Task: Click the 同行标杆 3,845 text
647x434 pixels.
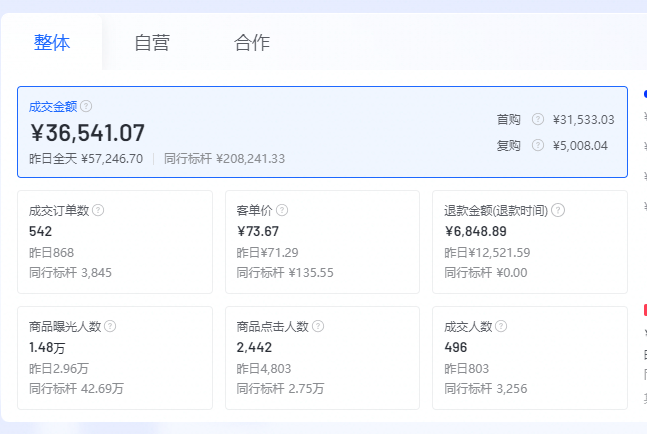Action: pos(70,273)
